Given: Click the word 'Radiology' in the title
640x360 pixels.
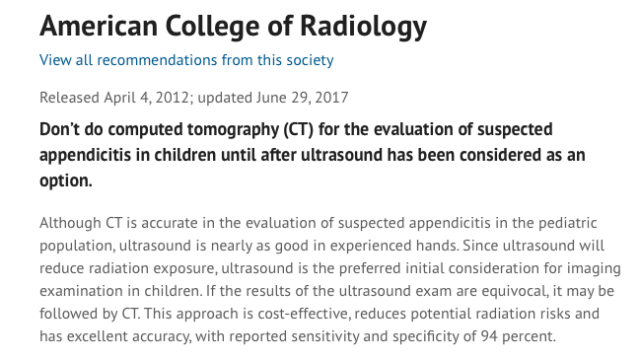Looking at the screenshot, I should pyautogui.click(x=363, y=27).
